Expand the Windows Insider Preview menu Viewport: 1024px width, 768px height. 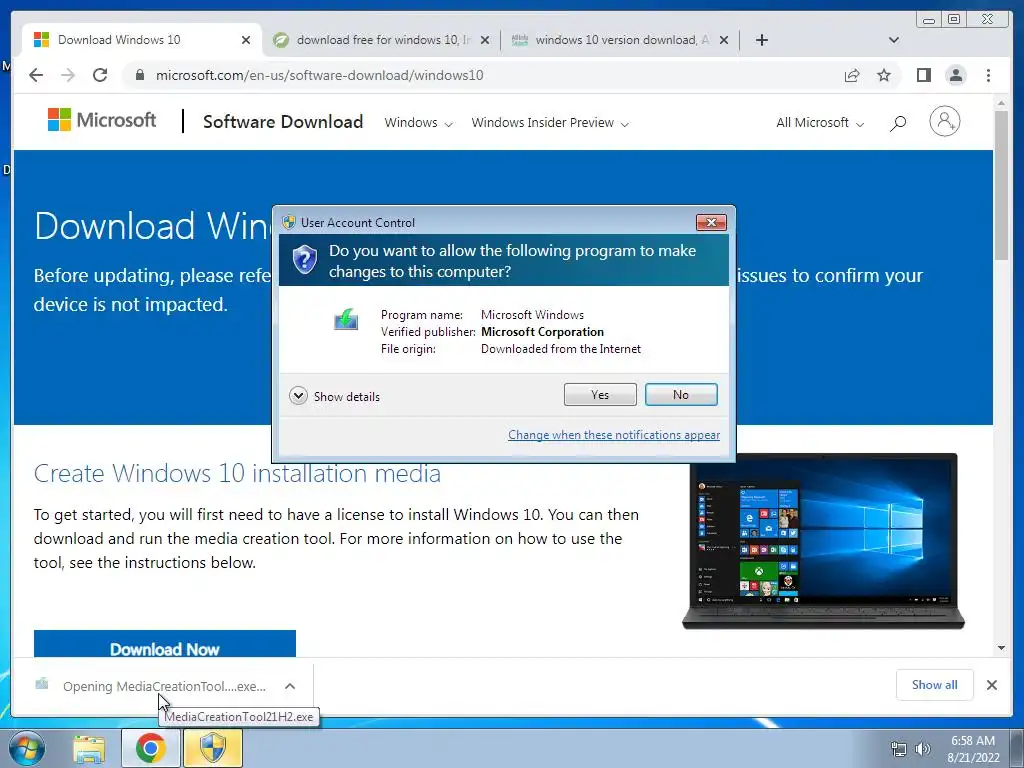(x=550, y=123)
